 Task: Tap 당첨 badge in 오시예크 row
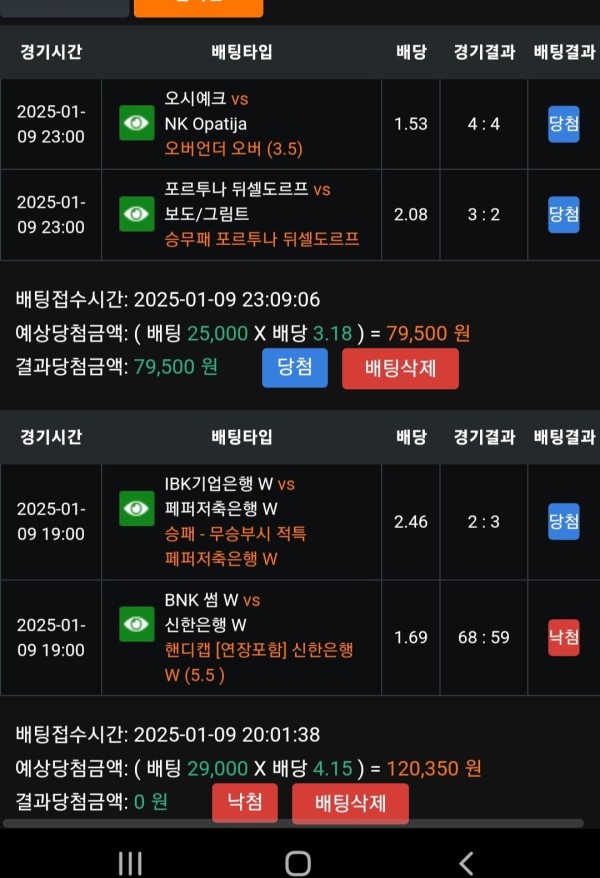(x=564, y=124)
